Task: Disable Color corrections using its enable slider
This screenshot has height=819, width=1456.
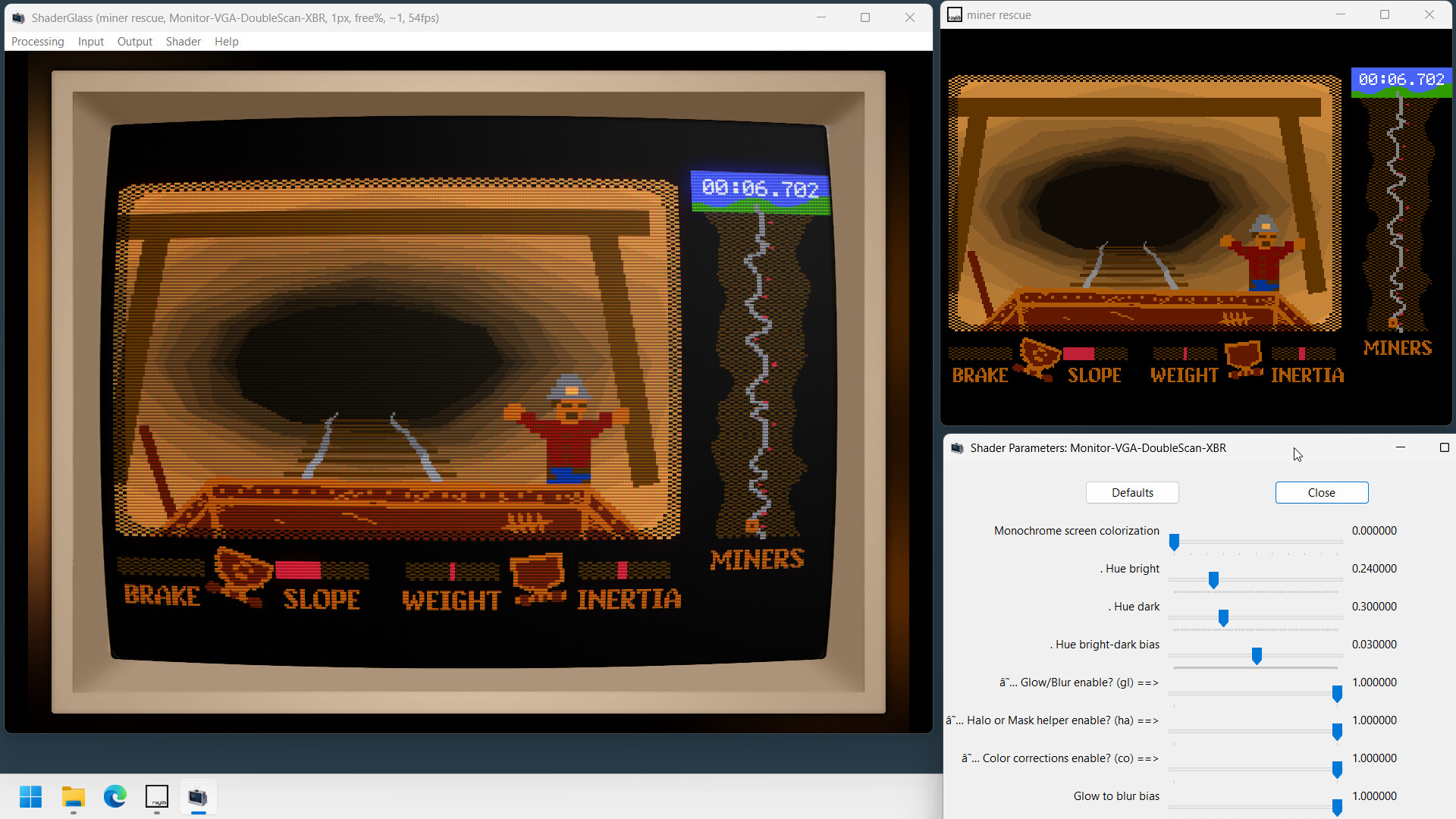Action: pos(1336,769)
